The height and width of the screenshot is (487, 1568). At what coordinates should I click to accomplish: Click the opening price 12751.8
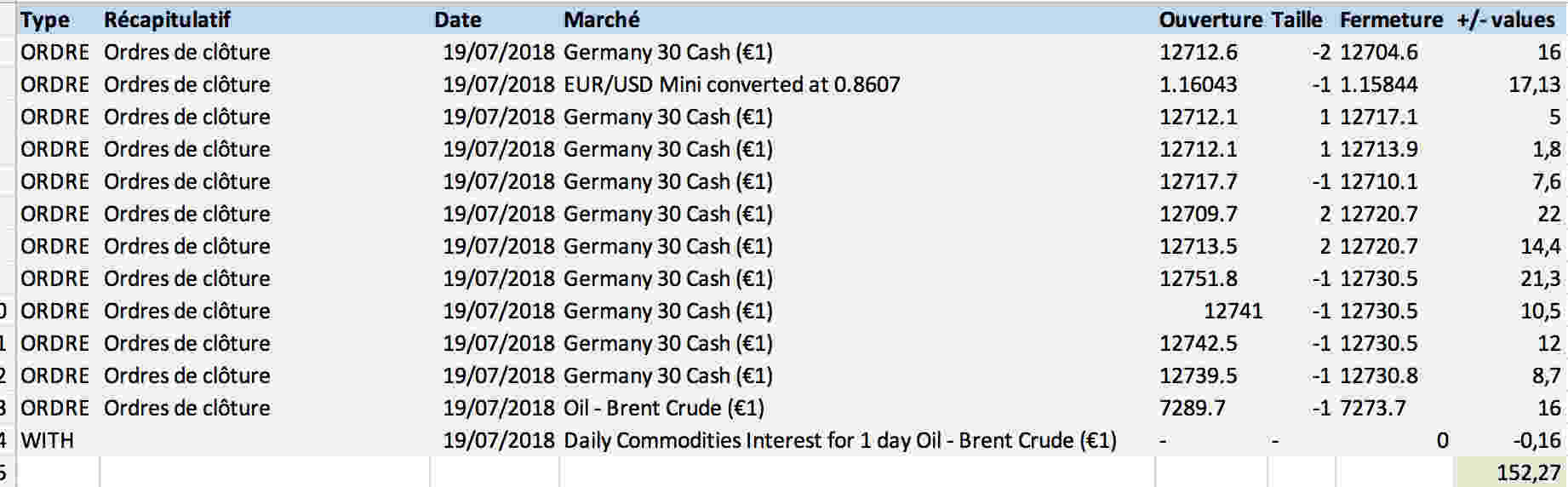click(x=1199, y=278)
